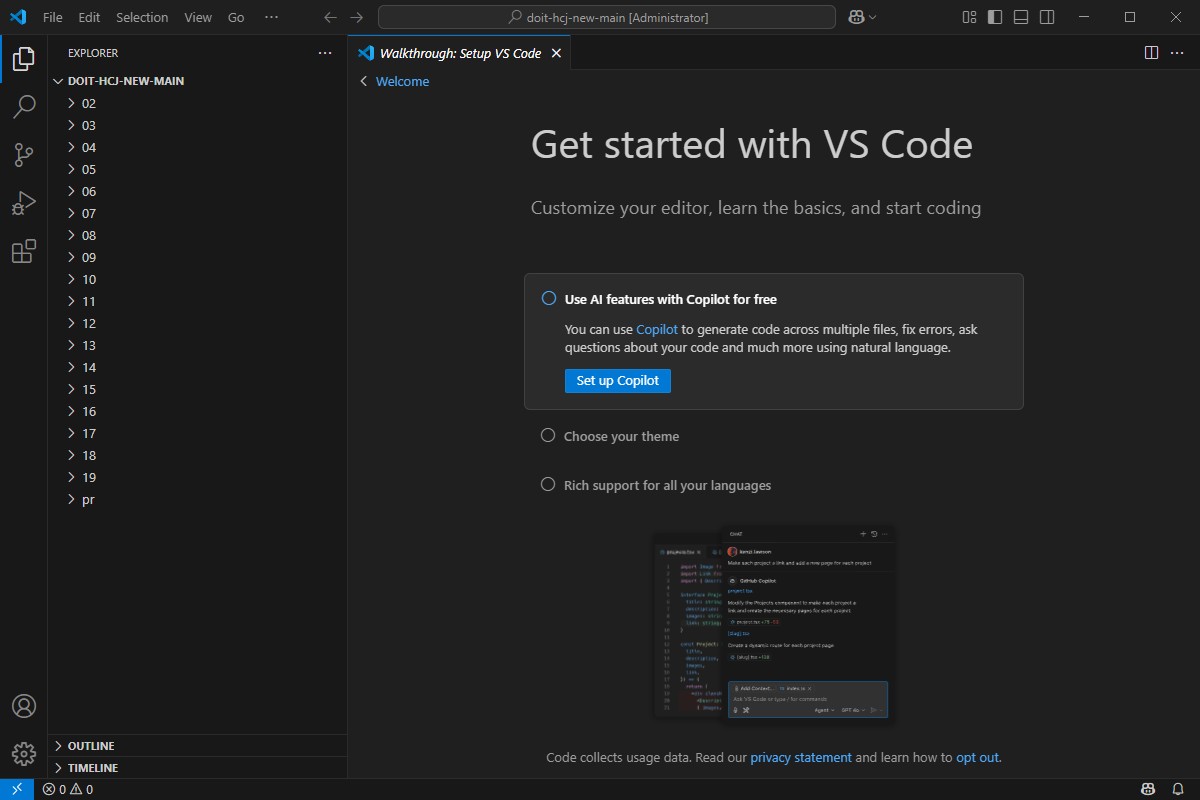This screenshot has height=800, width=1200.
Task: Open the Customize Layout icon
Action: pos(969,17)
